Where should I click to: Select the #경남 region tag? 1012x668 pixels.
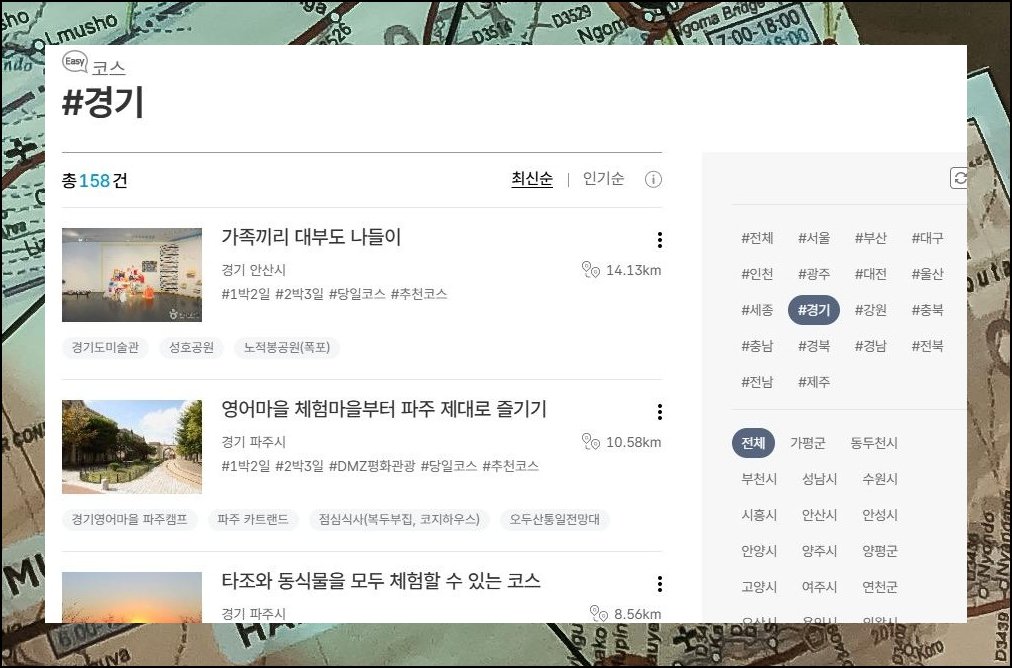[x=871, y=346]
